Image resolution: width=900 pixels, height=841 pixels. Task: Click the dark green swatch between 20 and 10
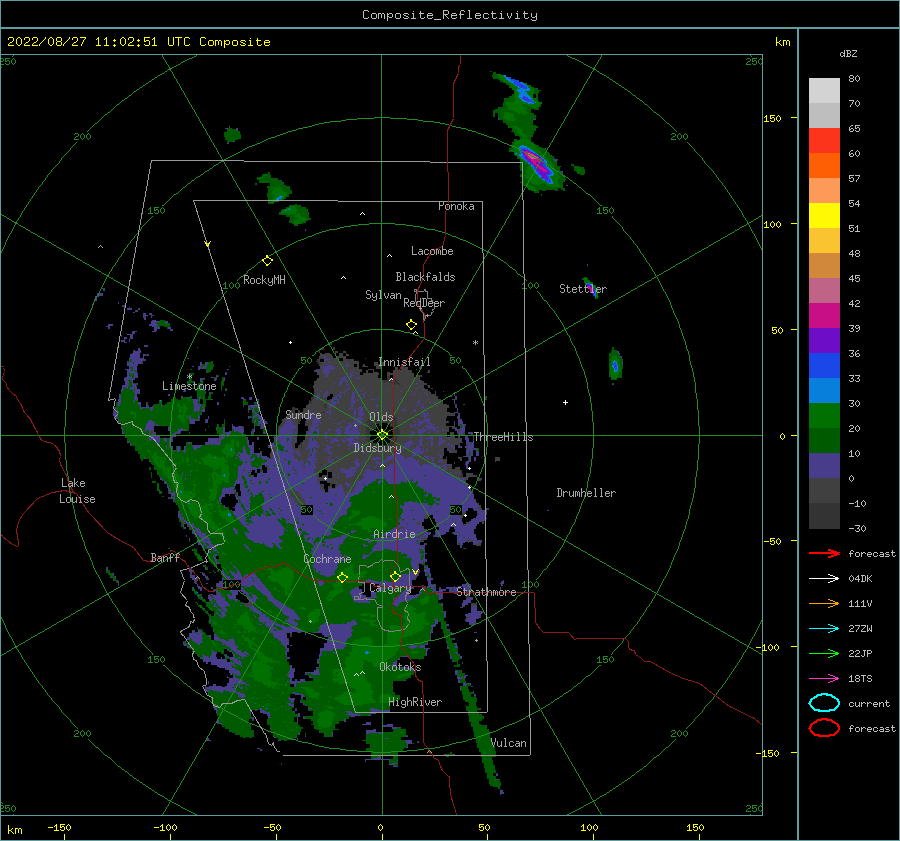[824, 440]
